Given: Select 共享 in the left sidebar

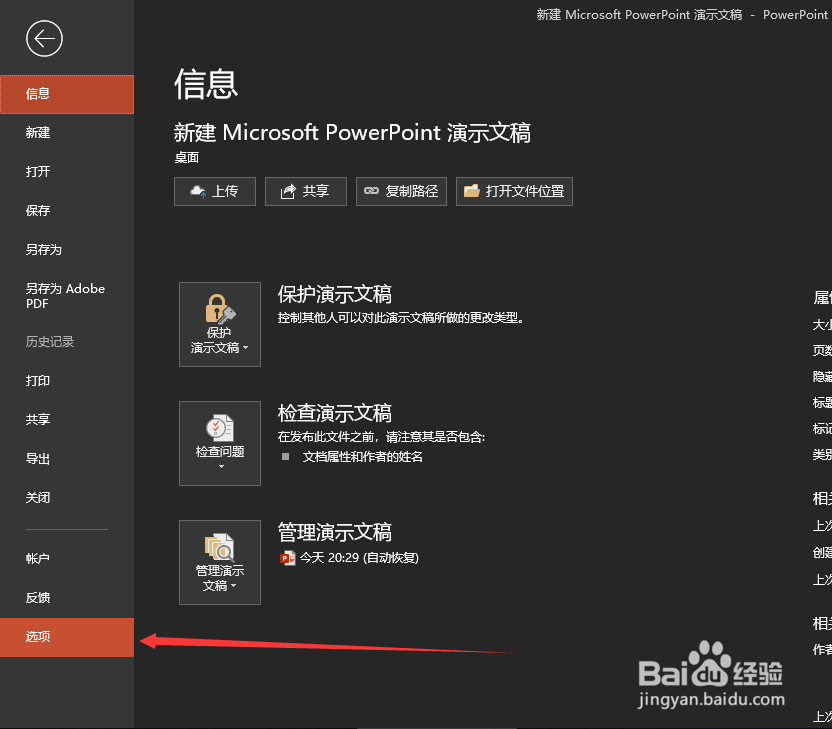Looking at the screenshot, I should coord(67,420).
